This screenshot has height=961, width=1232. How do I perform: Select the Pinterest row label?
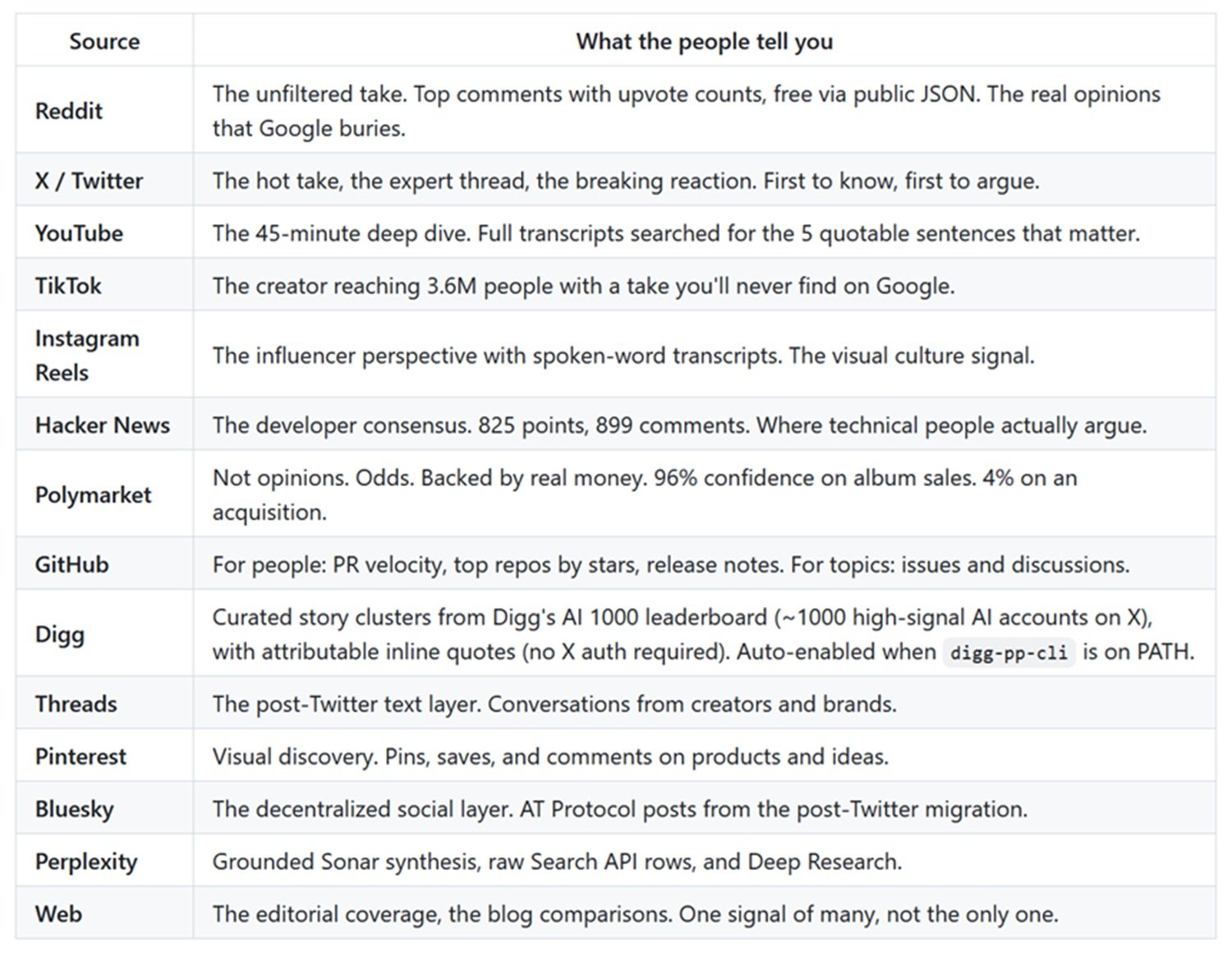coord(80,756)
